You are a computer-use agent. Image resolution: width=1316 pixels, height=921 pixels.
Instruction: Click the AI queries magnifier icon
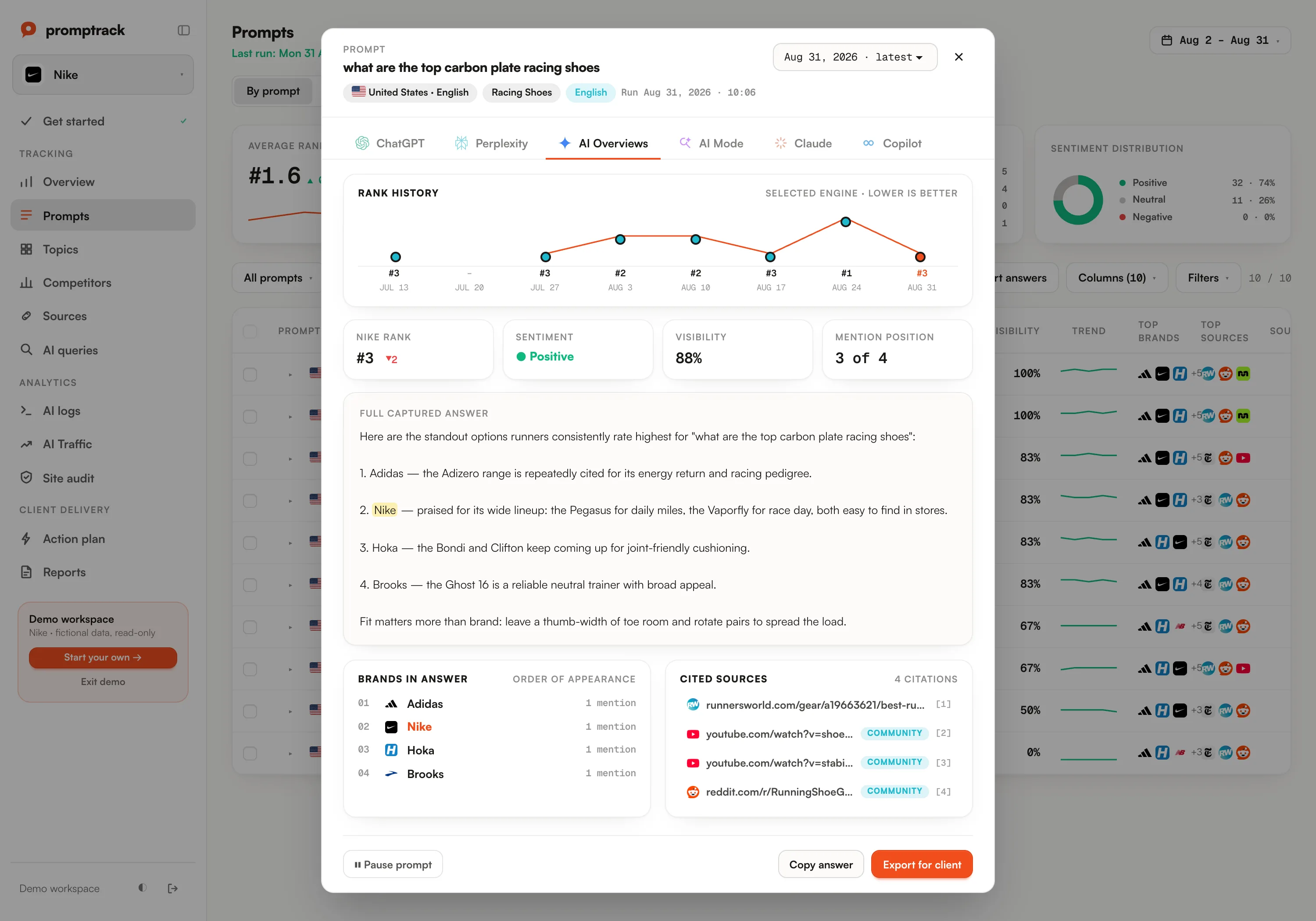click(x=26, y=350)
